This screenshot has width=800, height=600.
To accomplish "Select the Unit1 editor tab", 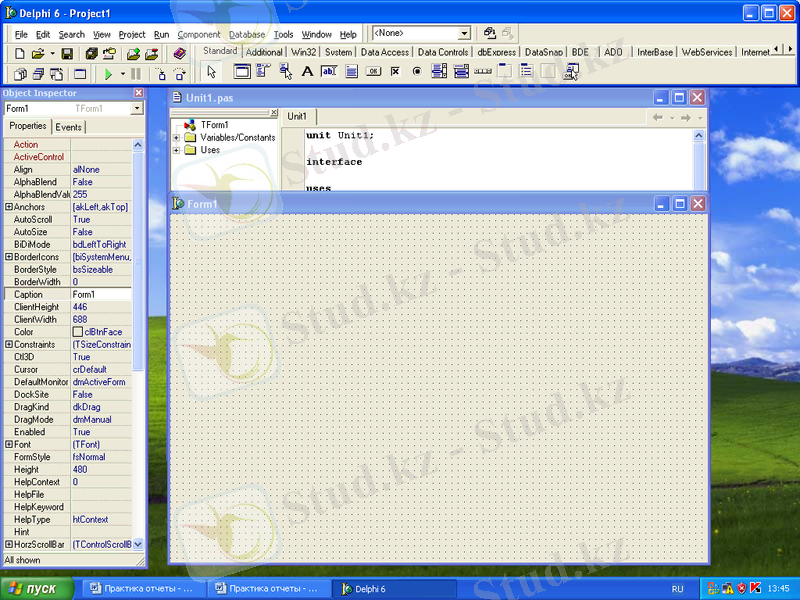I will click(297, 116).
